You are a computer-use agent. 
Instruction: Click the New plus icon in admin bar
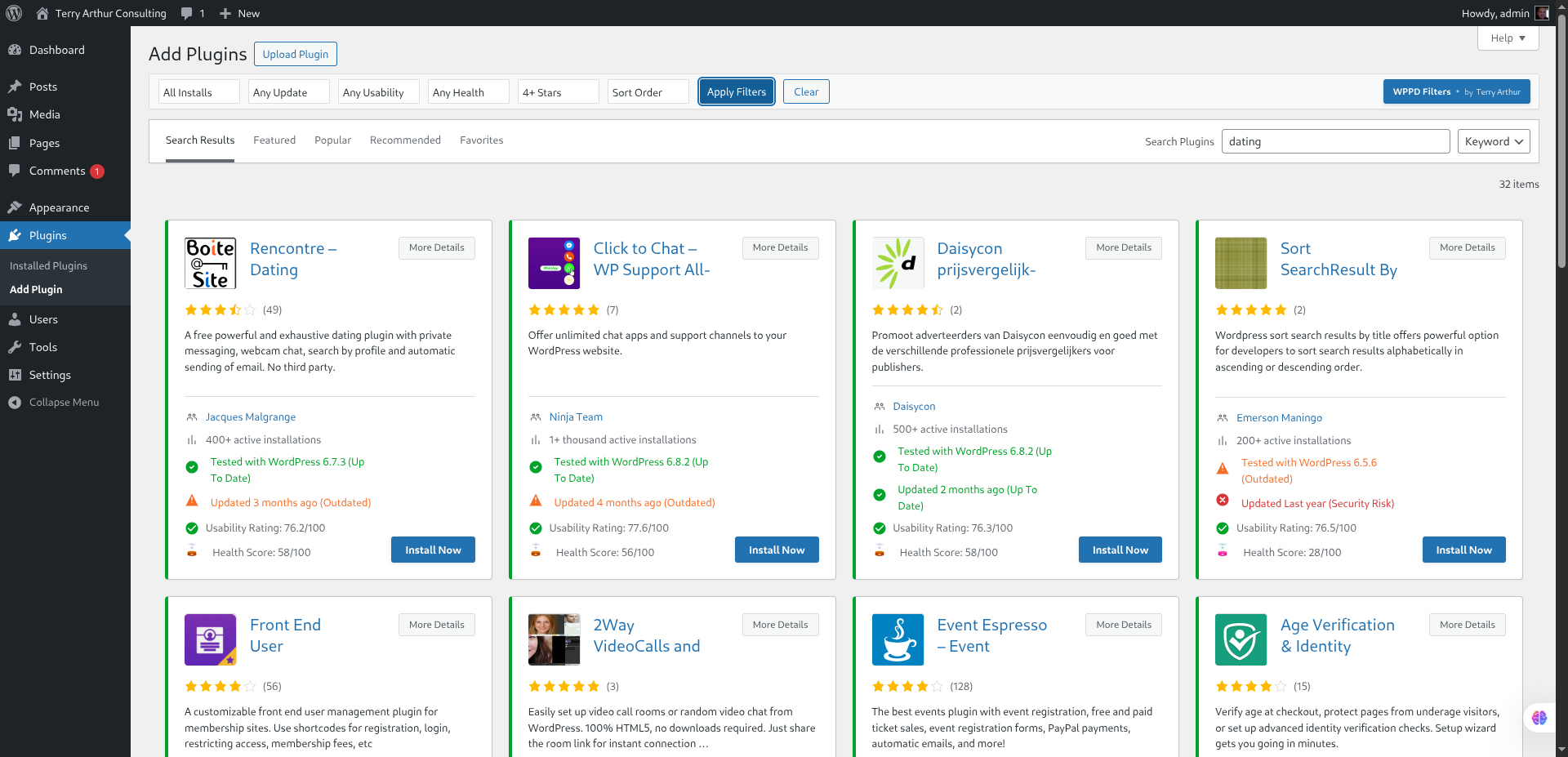coord(225,13)
